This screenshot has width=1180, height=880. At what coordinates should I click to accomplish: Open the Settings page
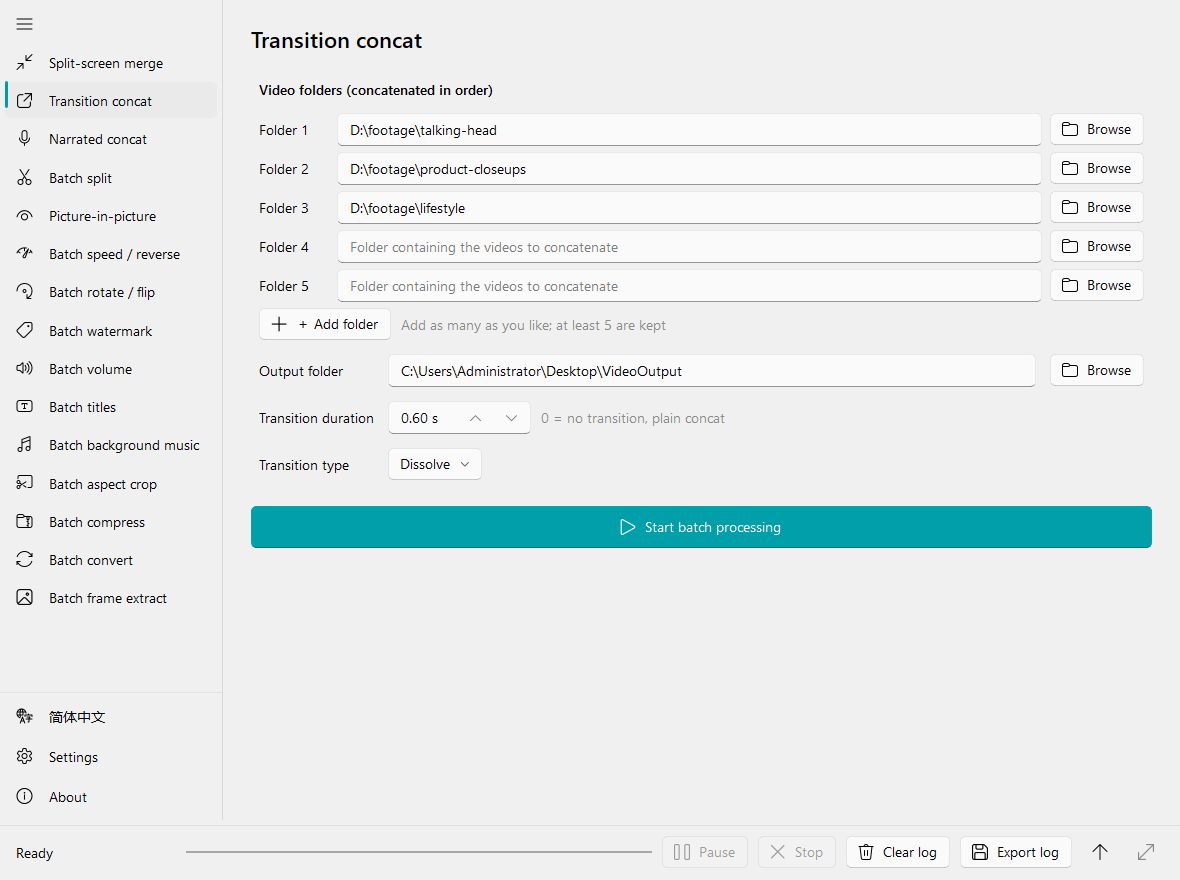pyautogui.click(x=111, y=757)
